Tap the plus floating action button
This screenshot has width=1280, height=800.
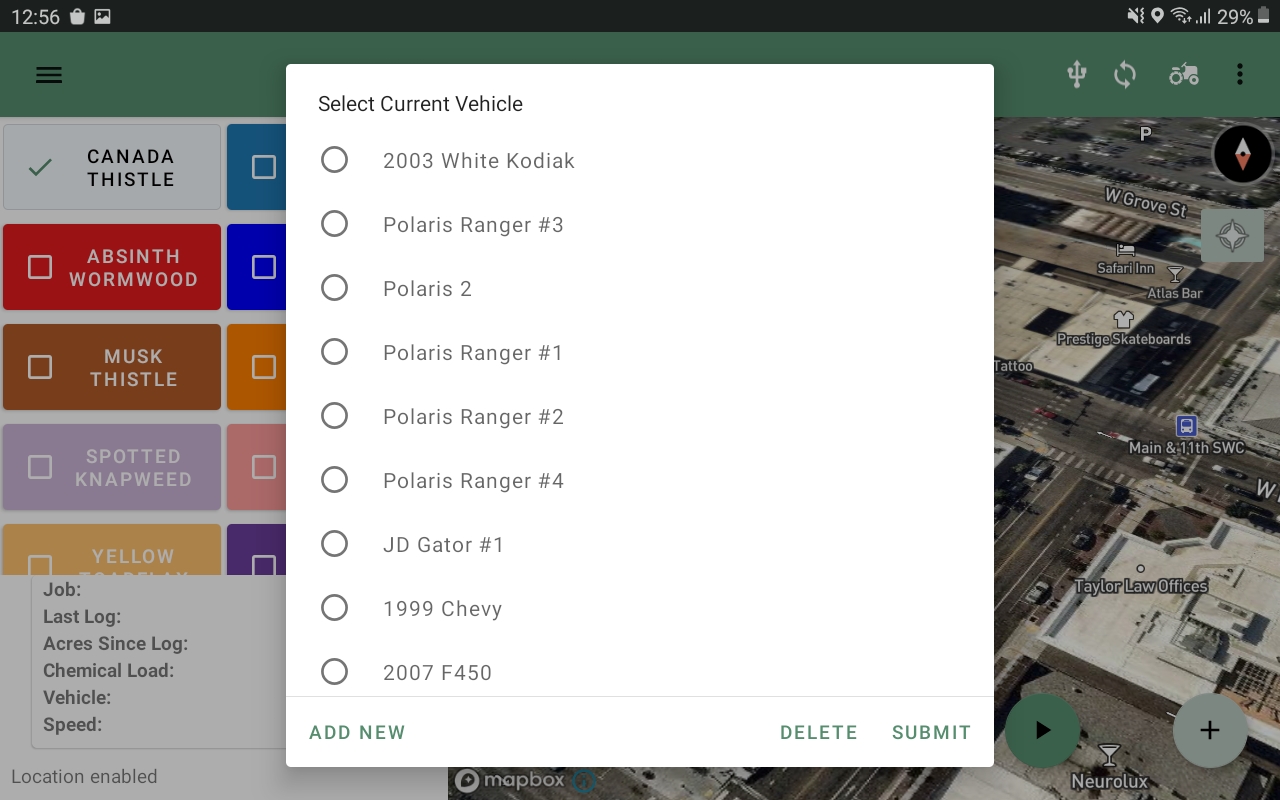(x=1209, y=730)
